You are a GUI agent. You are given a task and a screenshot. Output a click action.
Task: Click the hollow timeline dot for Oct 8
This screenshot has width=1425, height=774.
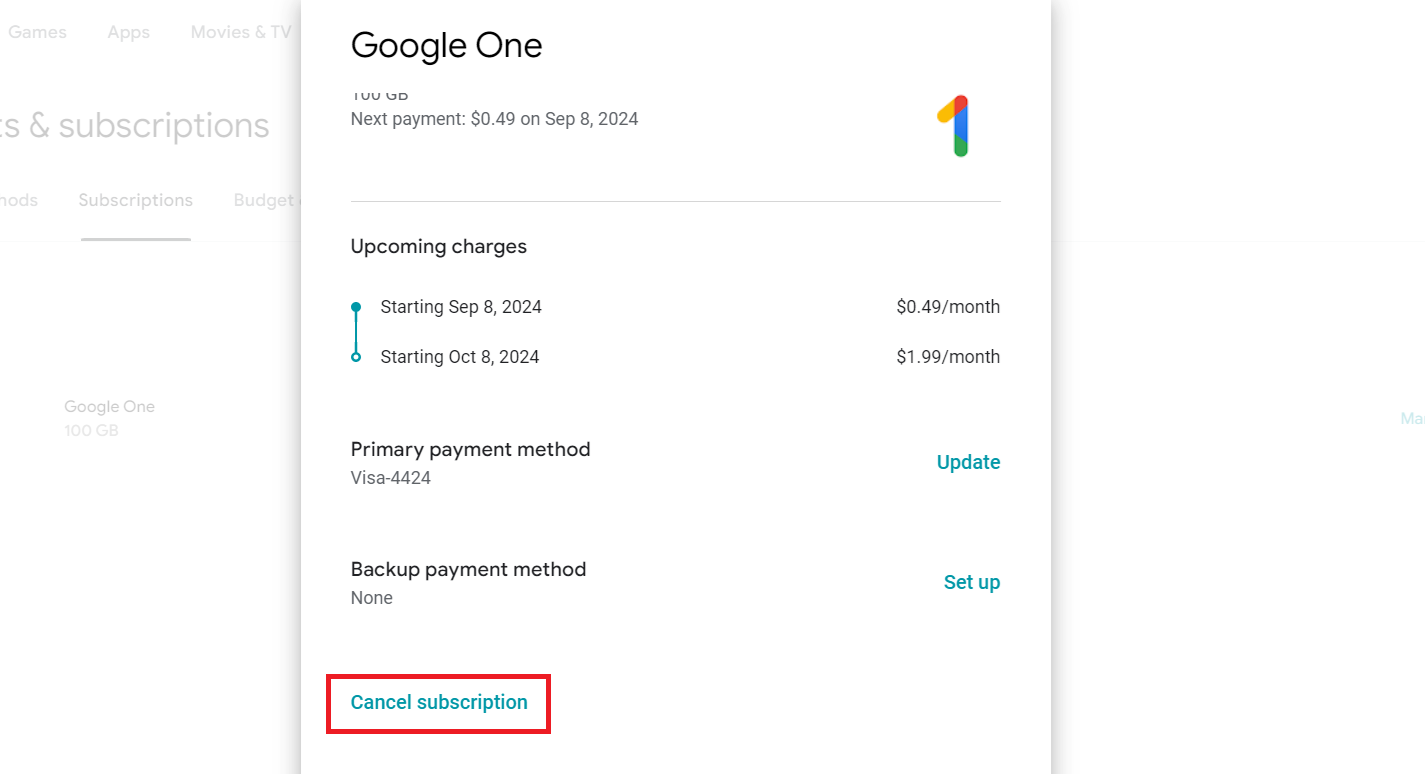tap(356, 357)
